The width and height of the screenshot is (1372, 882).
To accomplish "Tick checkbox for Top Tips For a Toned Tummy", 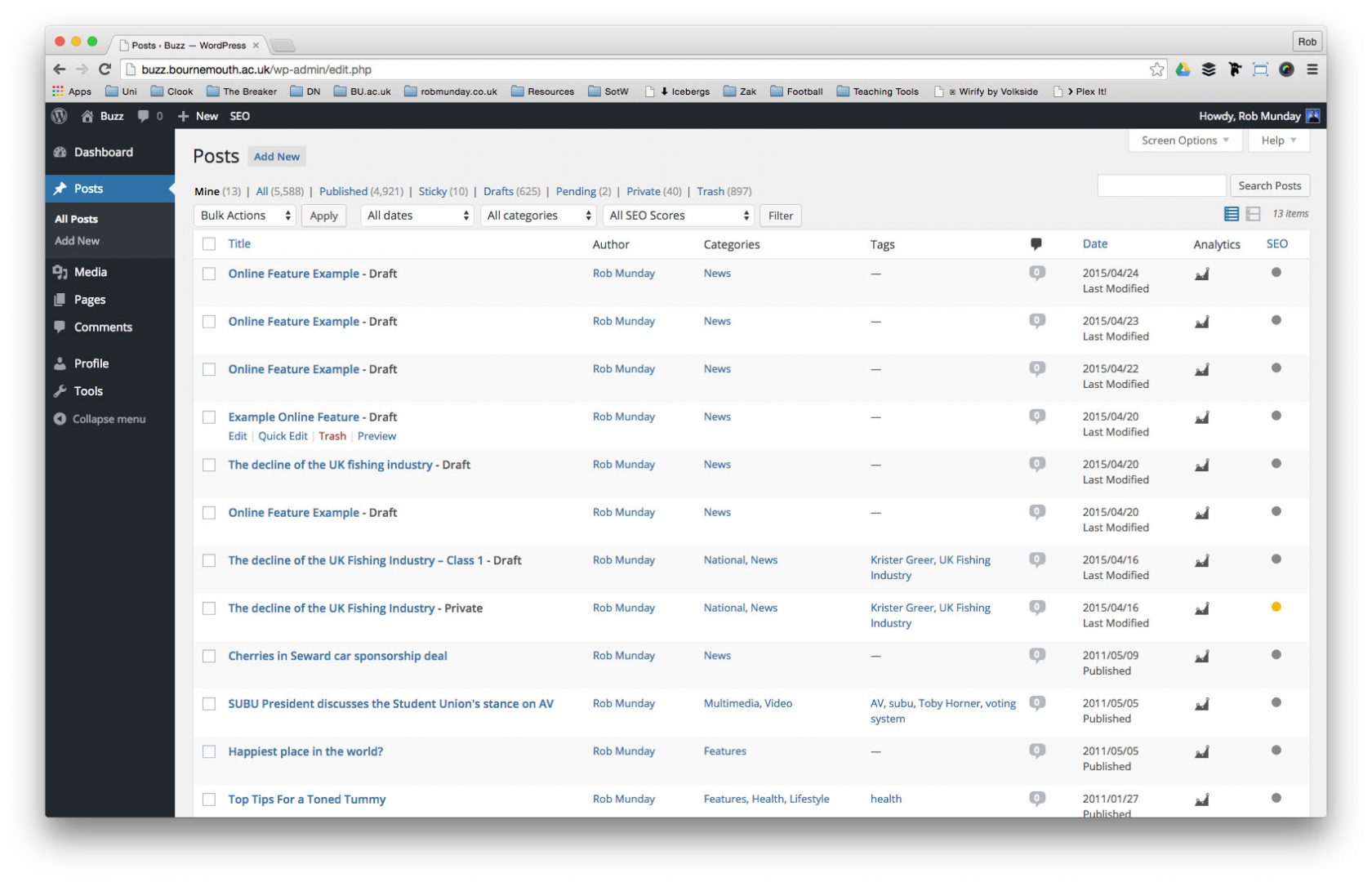I will [209, 800].
